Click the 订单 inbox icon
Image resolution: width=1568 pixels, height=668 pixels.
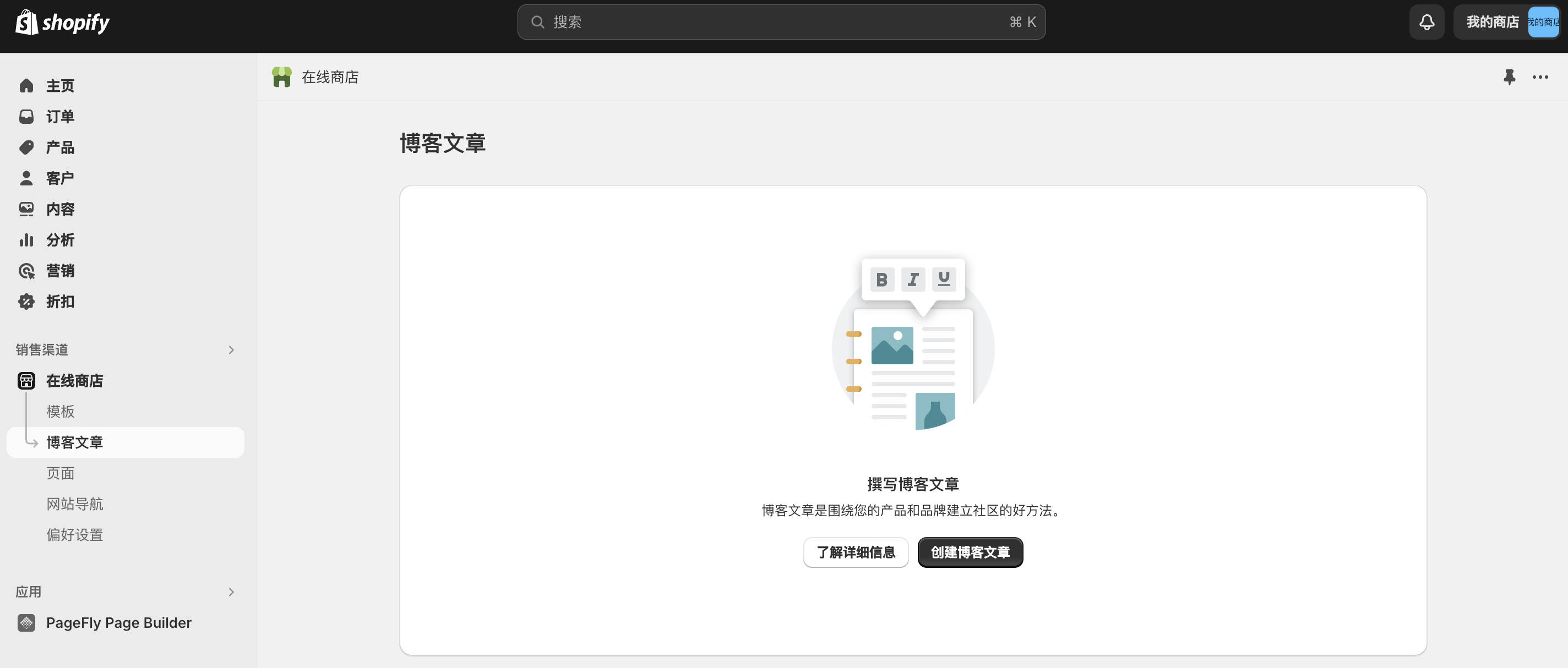(26, 117)
